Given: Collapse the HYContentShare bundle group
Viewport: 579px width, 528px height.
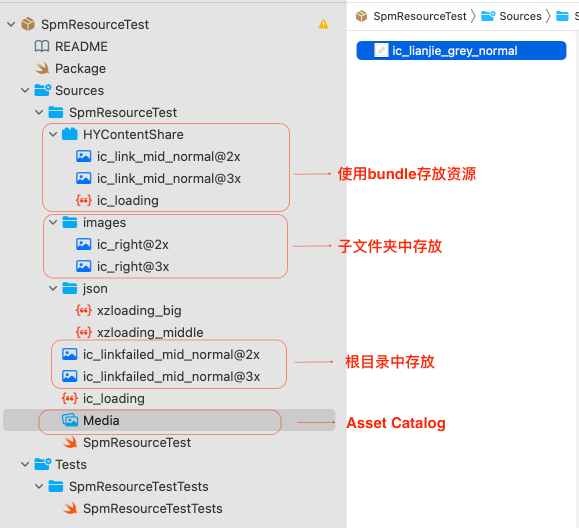Looking at the screenshot, I should [x=53, y=134].
